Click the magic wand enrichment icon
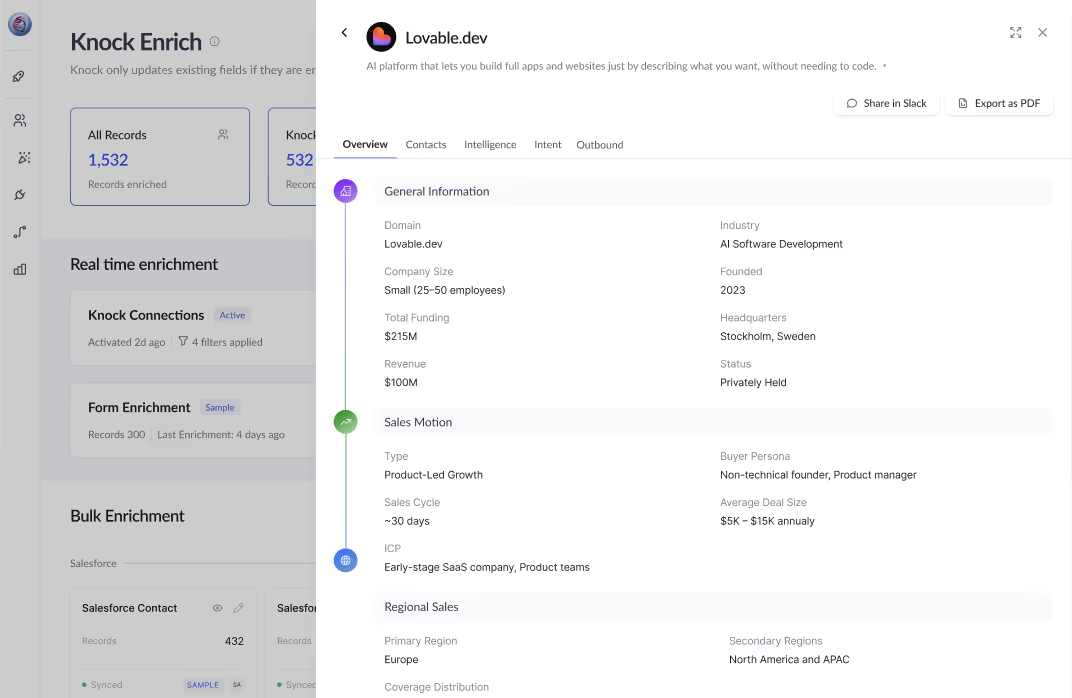This screenshot has height=698, width=1072. (x=19, y=158)
